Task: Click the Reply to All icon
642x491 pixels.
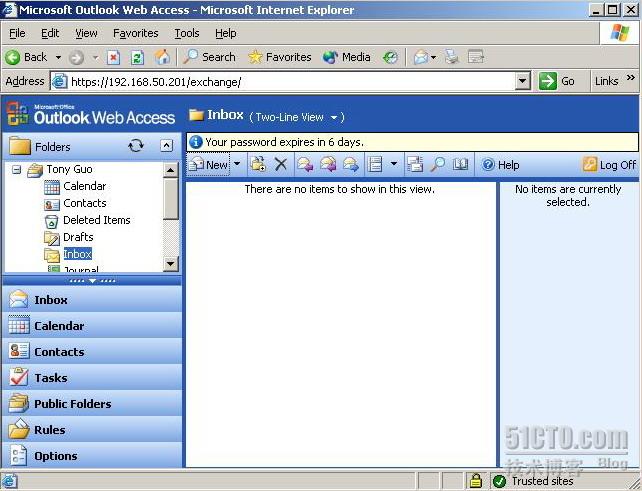Action: pos(328,165)
